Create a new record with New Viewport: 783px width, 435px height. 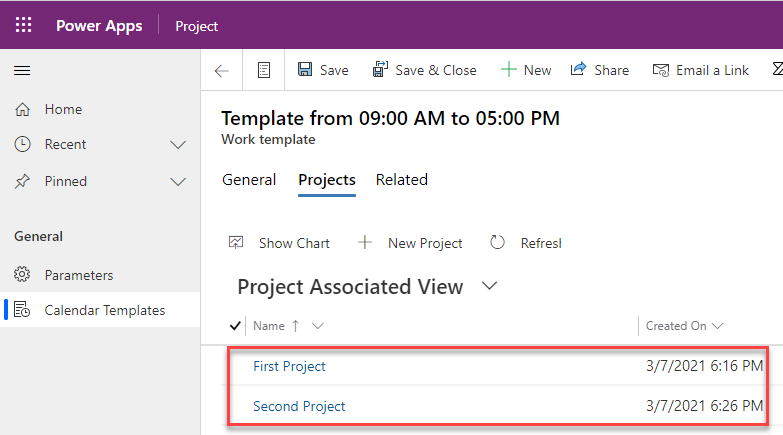(526, 70)
